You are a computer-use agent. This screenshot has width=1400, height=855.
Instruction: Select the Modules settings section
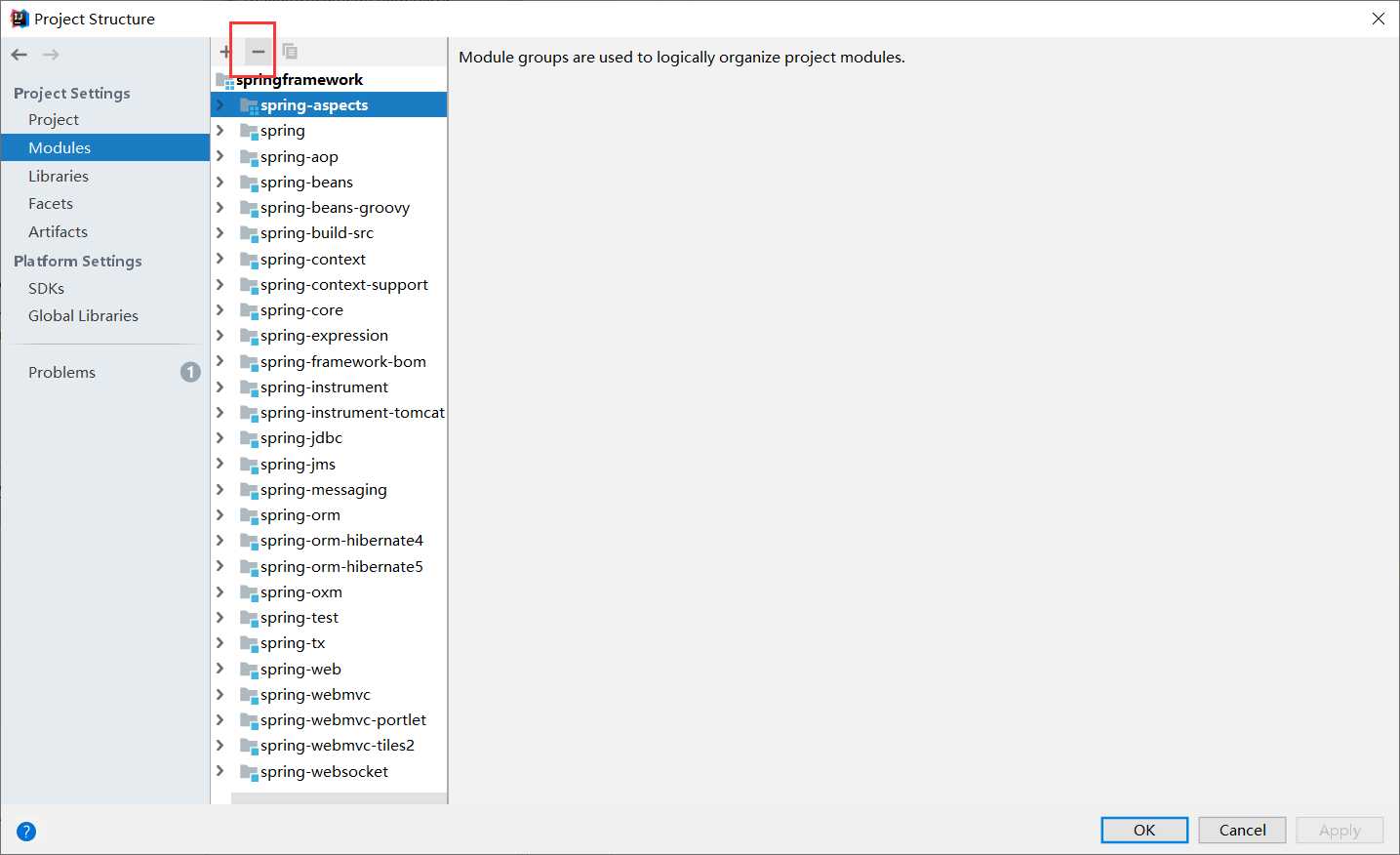coord(105,147)
